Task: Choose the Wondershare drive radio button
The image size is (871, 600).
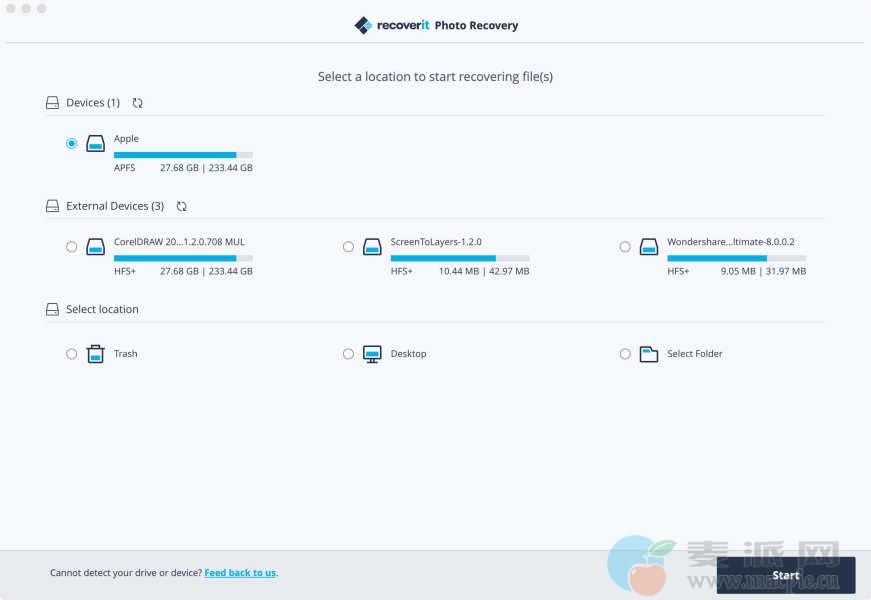Action: 625,247
